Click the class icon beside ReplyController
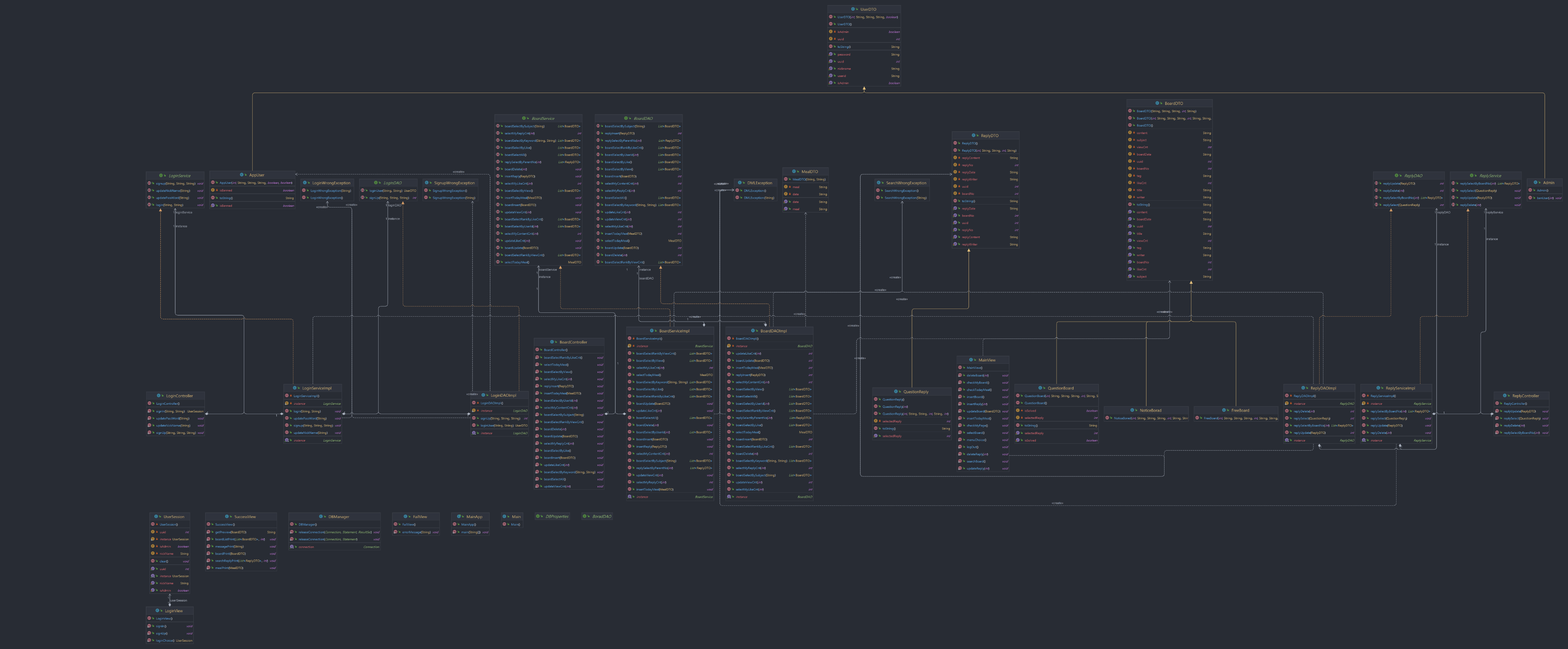 click(x=1505, y=396)
